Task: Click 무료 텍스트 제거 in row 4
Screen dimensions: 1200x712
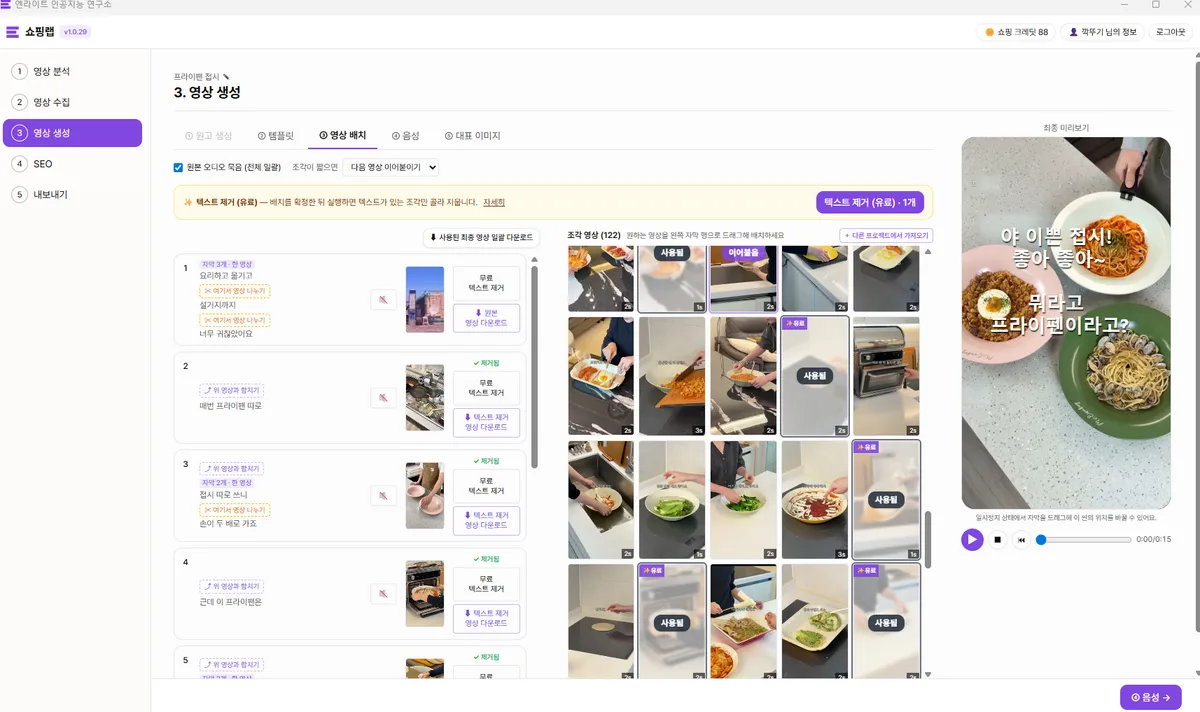Action: pyautogui.click(x=486, y=584)
